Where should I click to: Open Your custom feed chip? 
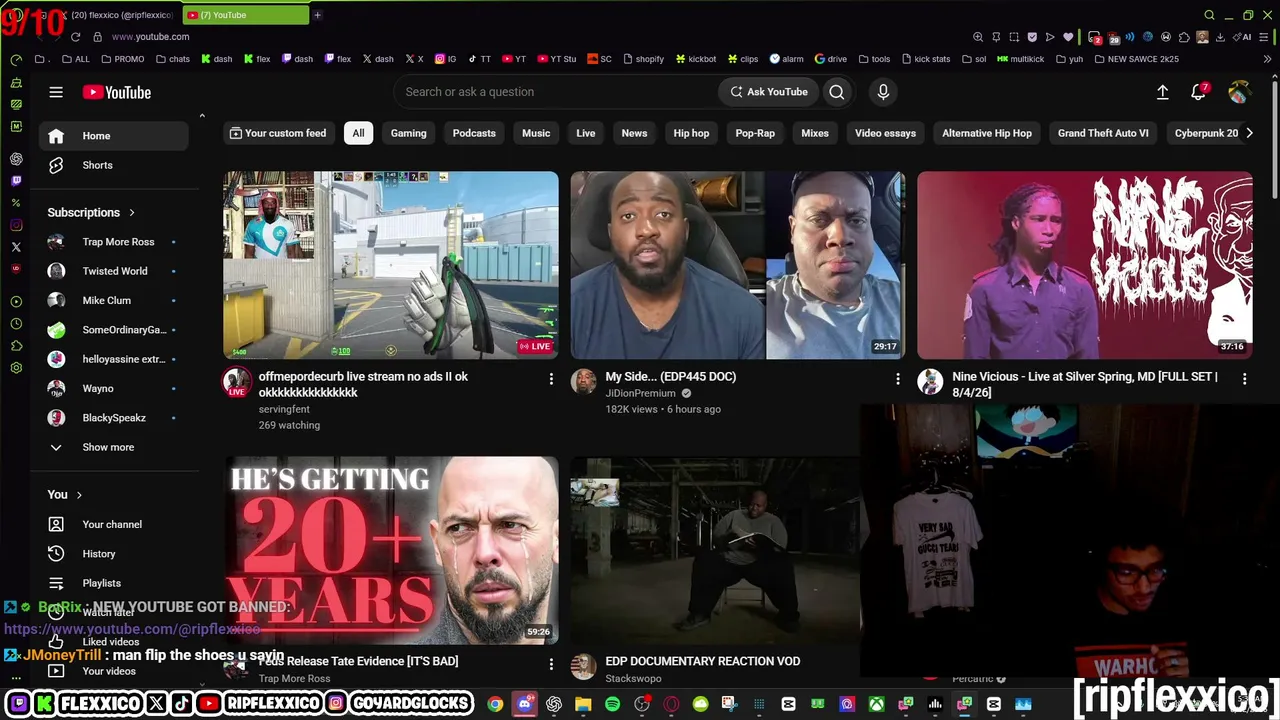pyautogui.click(x=278, y=133)
